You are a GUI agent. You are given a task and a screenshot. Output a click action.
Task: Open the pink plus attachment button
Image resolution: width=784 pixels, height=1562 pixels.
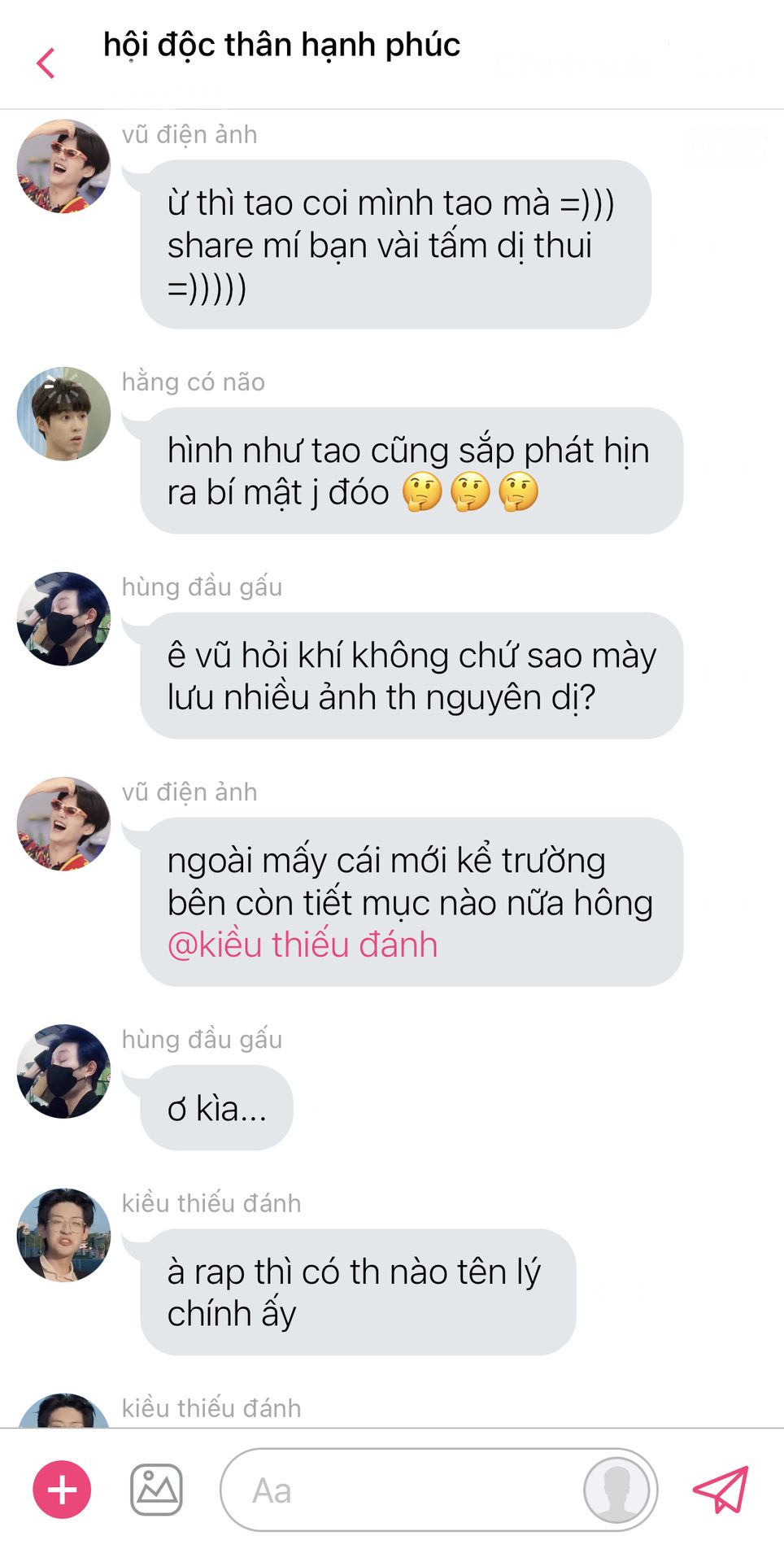pos(62,1490)
